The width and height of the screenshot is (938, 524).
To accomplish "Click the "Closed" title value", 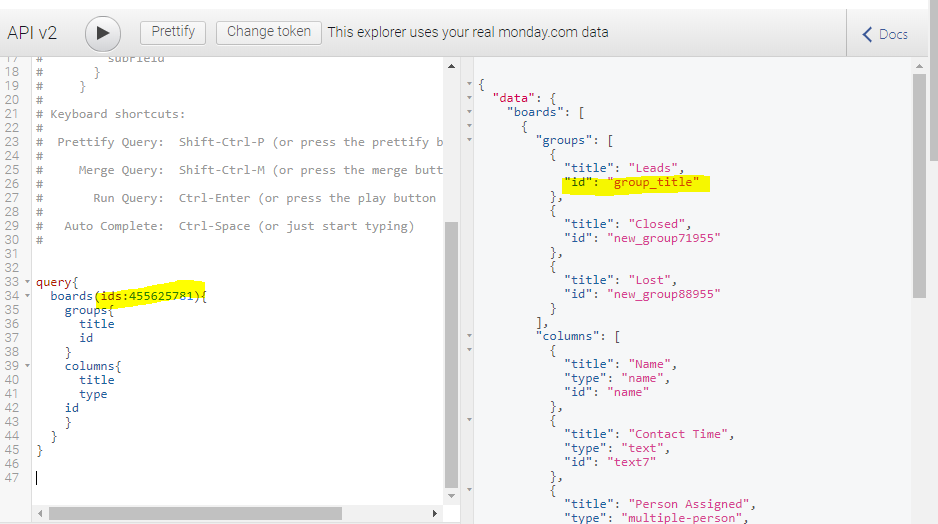I will (656, 224).
